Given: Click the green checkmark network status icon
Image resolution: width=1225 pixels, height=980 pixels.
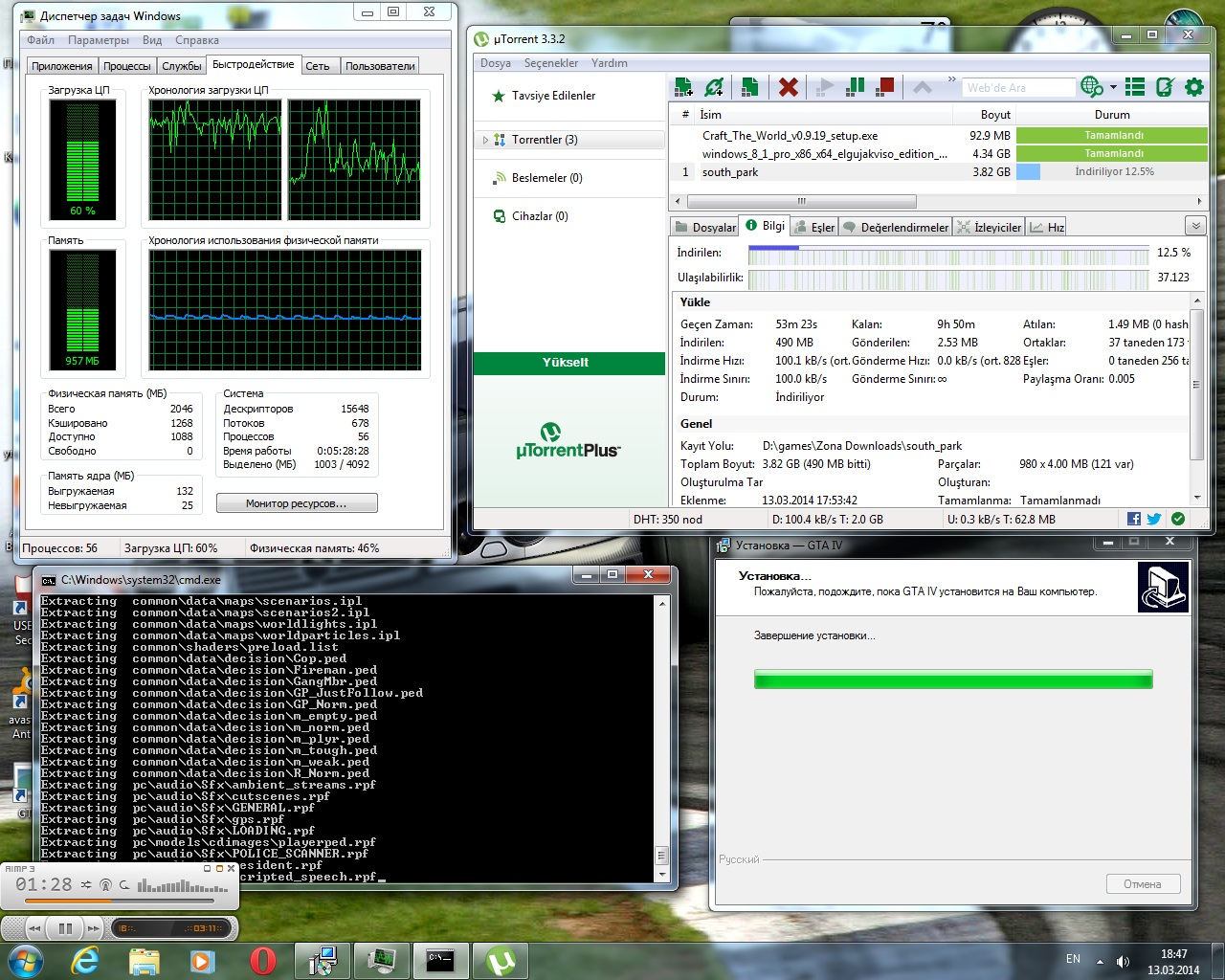Looking at the screenshot, I should point(1178,519).
